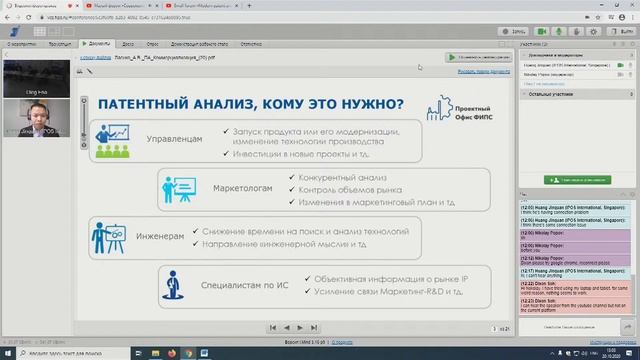
Task: Open the Опрос tab
Action: (x=152, y=44)
